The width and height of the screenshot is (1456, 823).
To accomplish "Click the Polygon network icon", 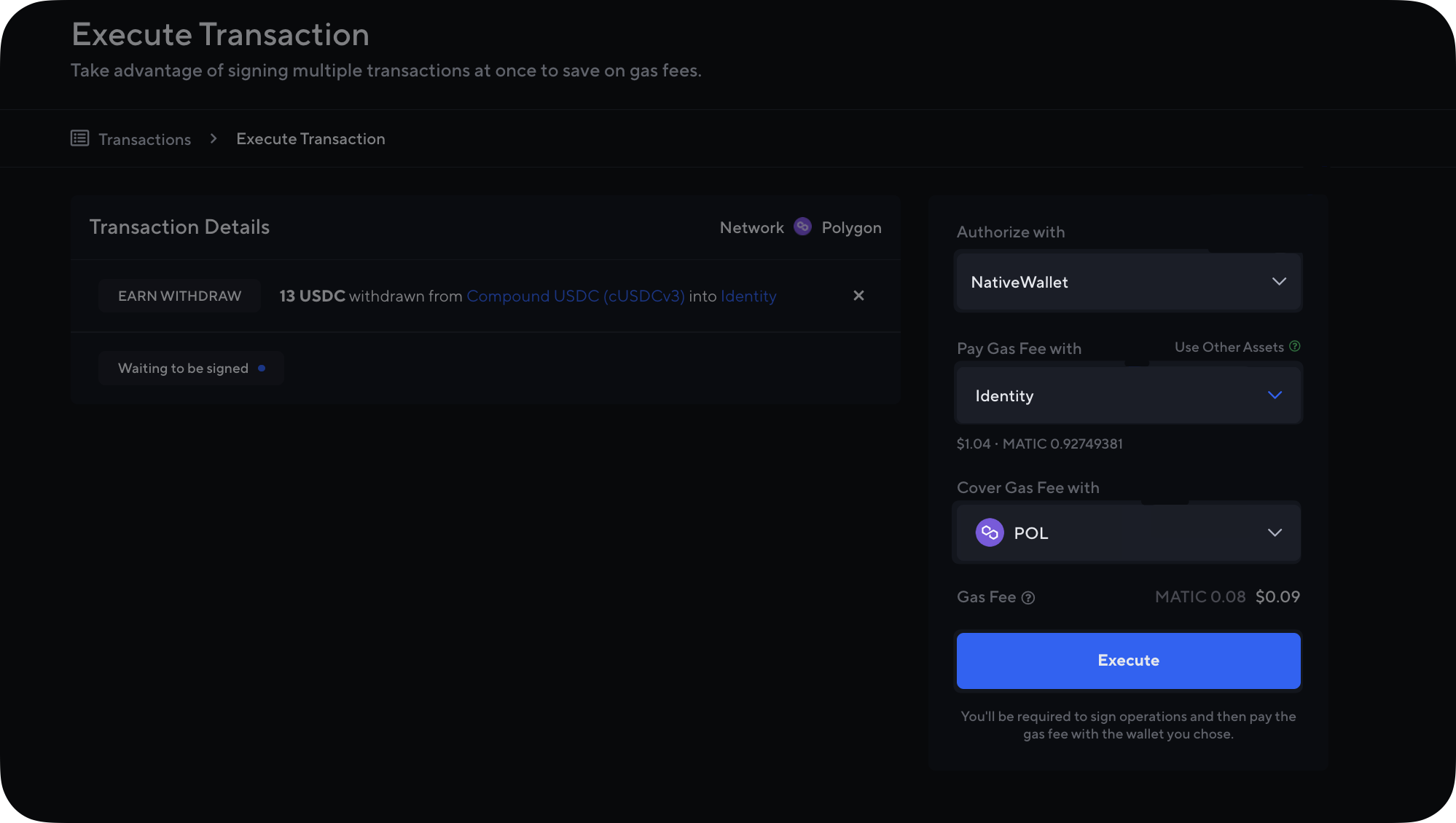I will pos(802,227).
